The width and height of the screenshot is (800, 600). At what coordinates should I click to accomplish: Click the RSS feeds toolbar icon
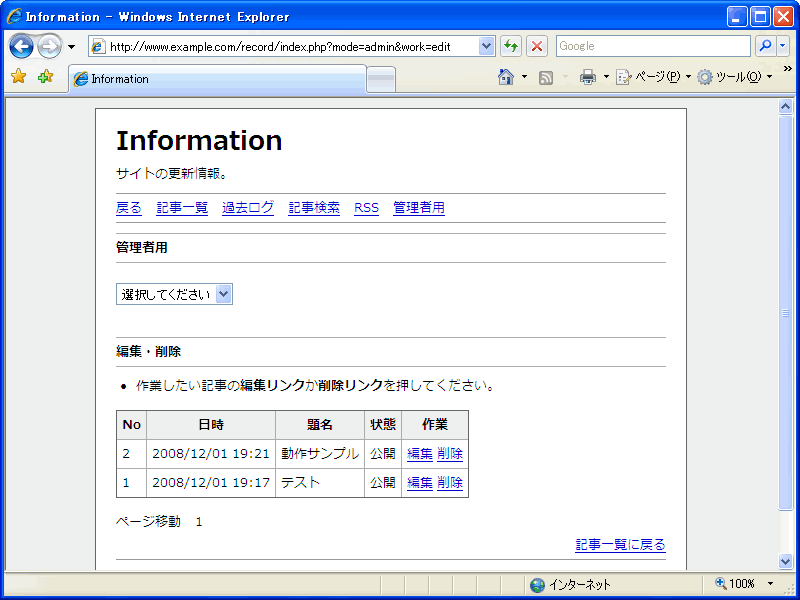pos(546,77)
